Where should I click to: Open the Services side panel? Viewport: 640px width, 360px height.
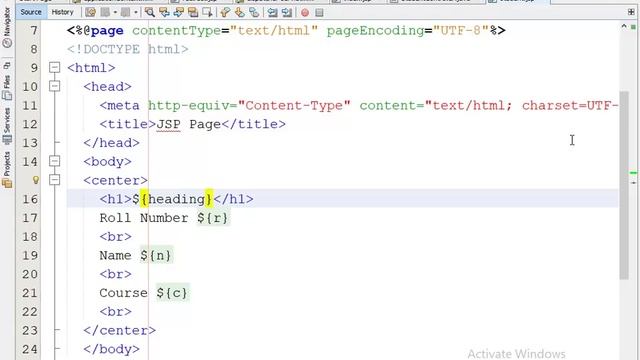(7, 125)
